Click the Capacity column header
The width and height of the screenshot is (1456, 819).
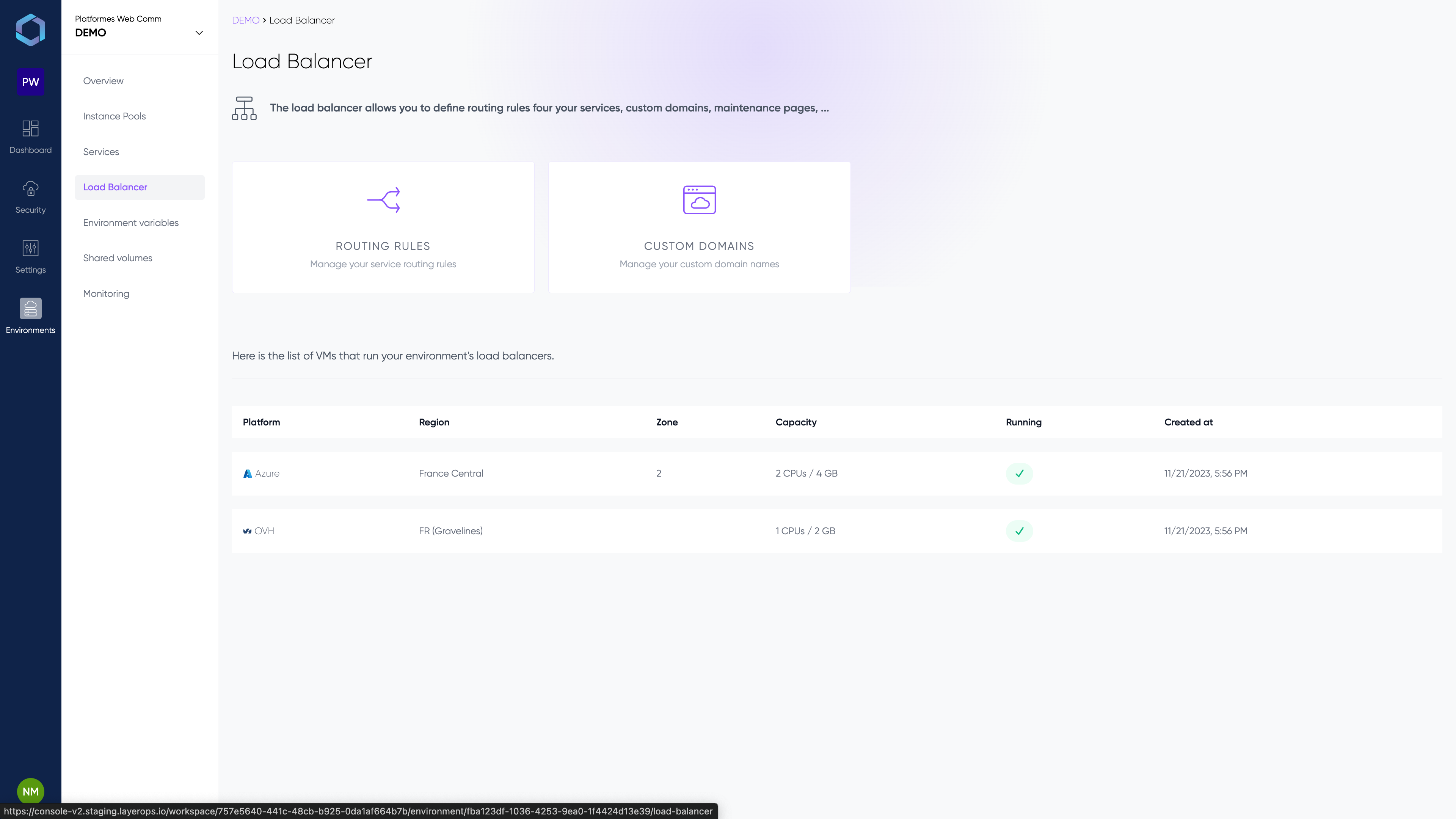[796, 422]
